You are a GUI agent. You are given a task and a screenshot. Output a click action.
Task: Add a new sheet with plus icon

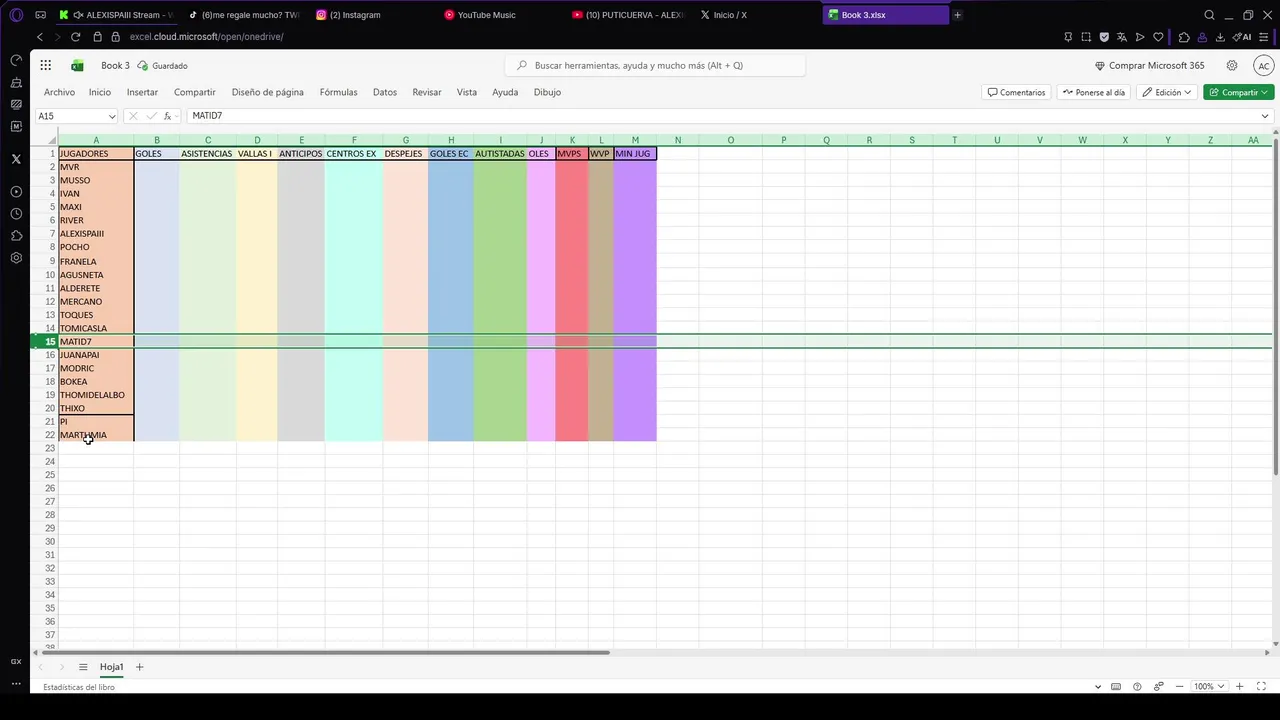139,667
